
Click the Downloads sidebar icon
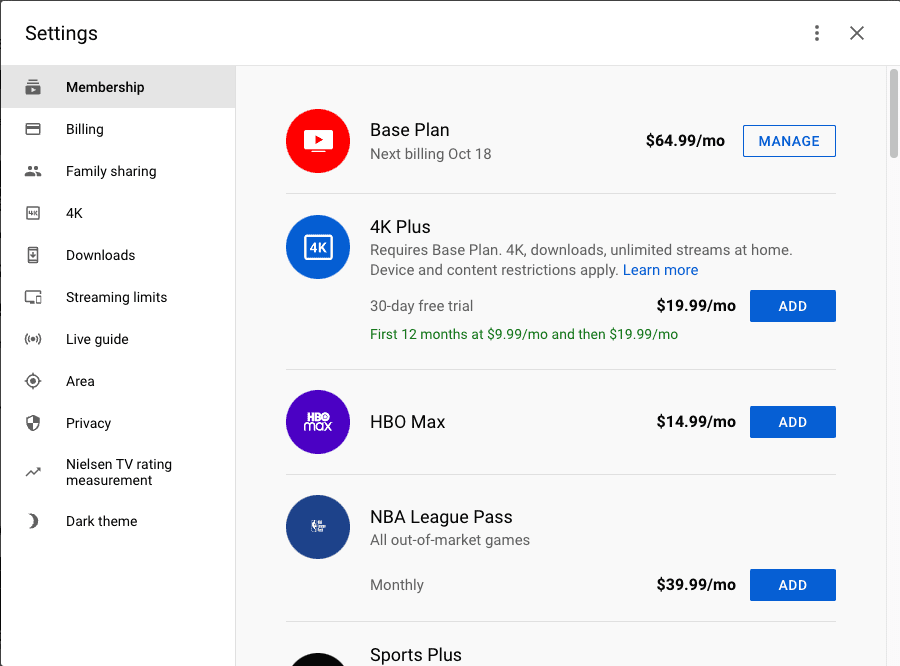(x=33, y=255)
